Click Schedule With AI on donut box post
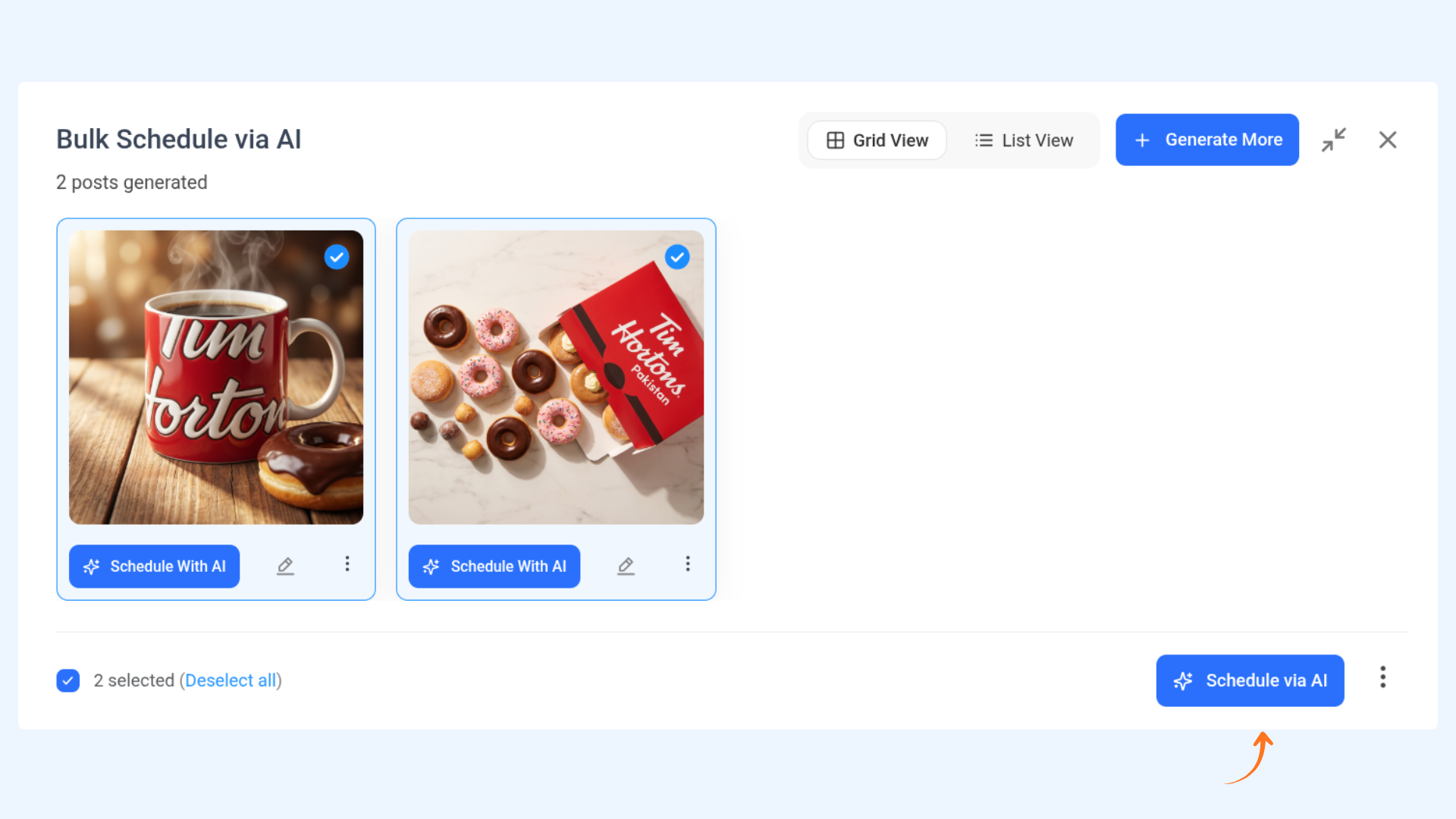The height and width of the screenshot is (819, 1456). [494, 566]
